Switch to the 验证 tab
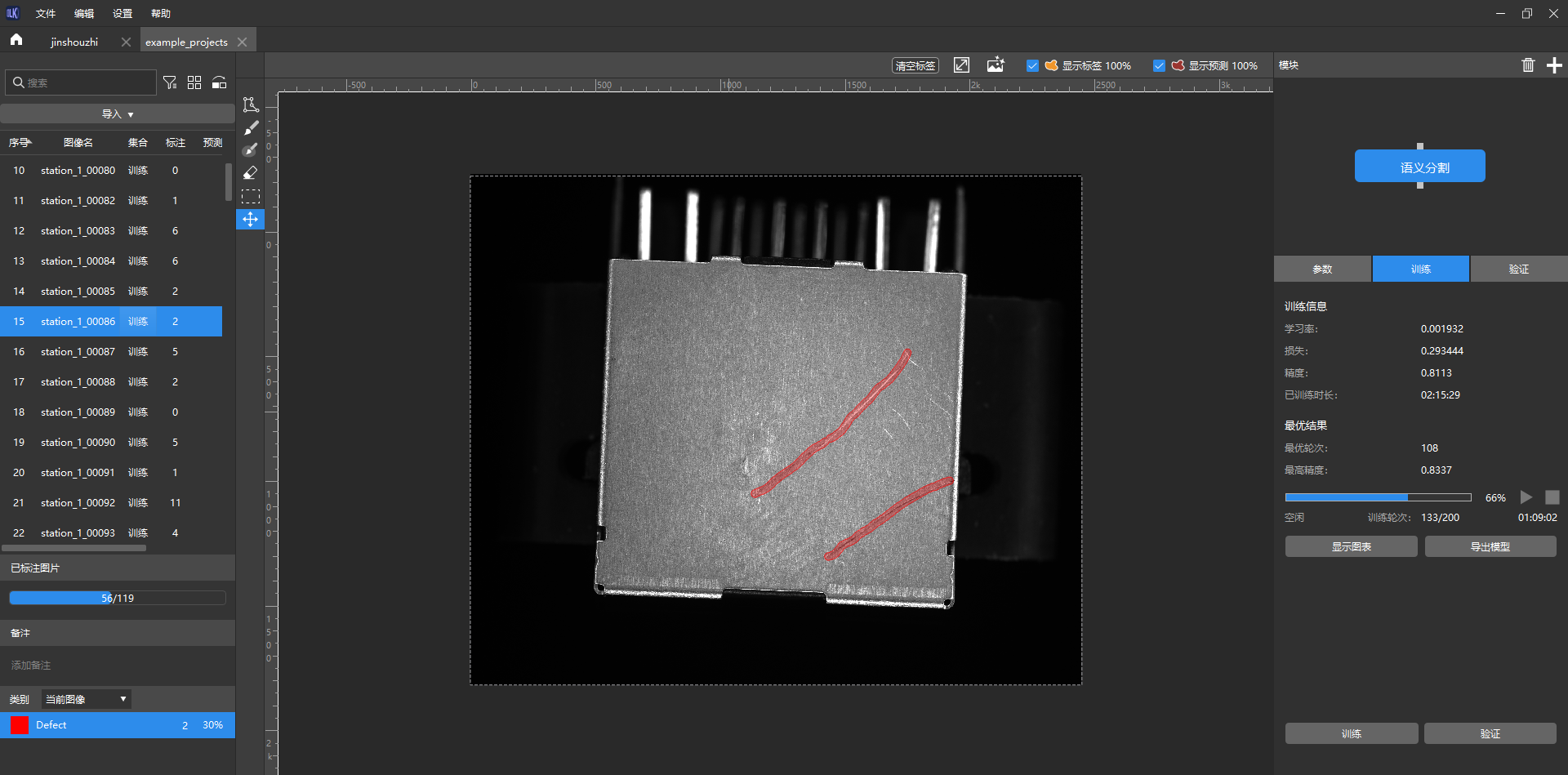Image resolution: width=1568 pixels, height=775 pixels. 1518,269
